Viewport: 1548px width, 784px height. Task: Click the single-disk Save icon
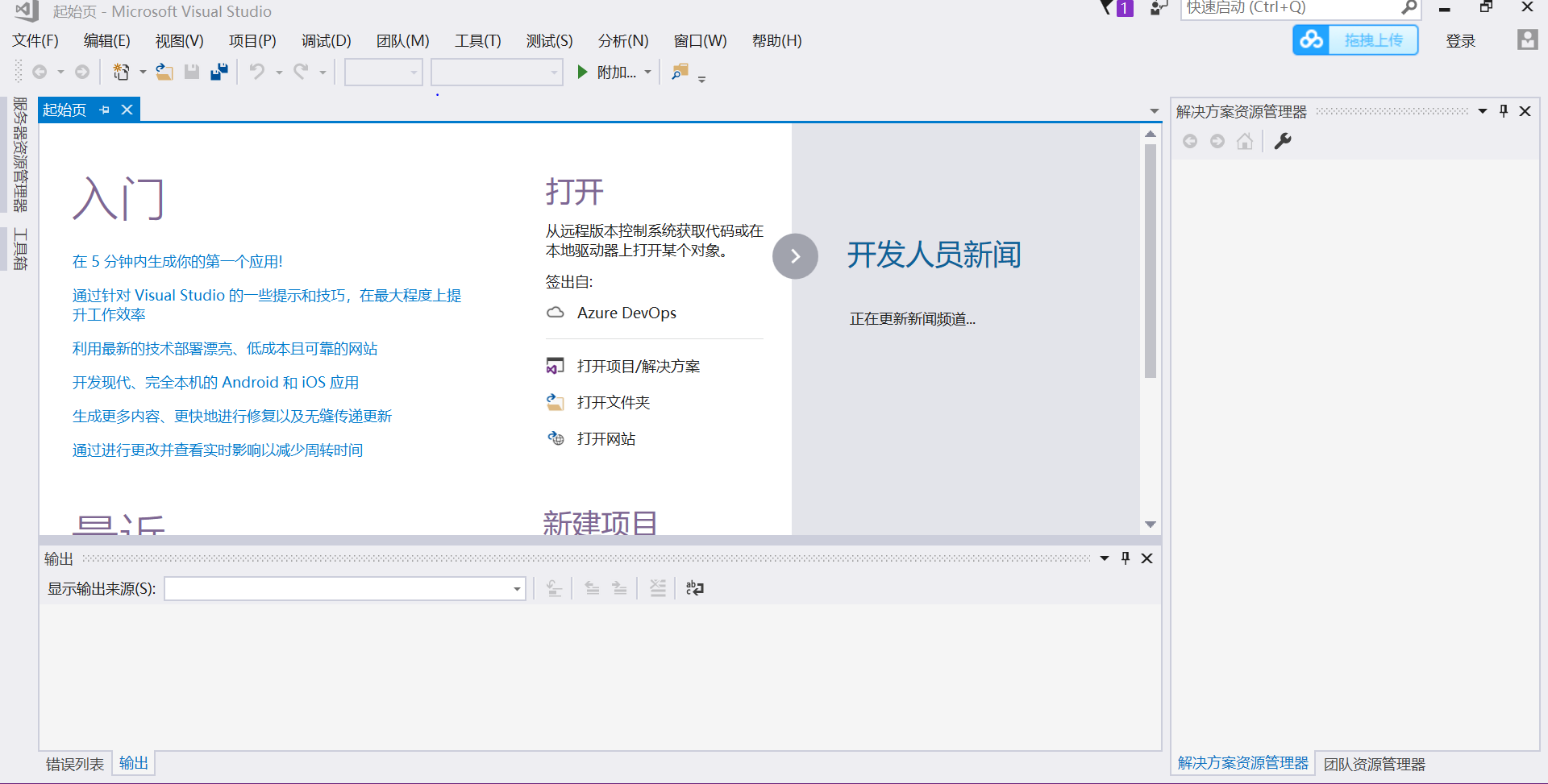192,73
